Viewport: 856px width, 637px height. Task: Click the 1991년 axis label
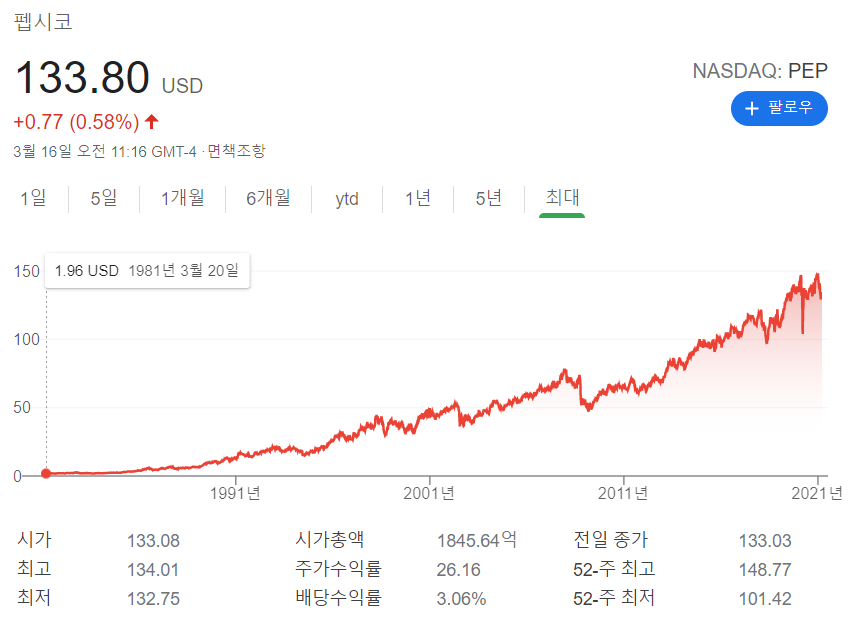[x=235, y=493]
